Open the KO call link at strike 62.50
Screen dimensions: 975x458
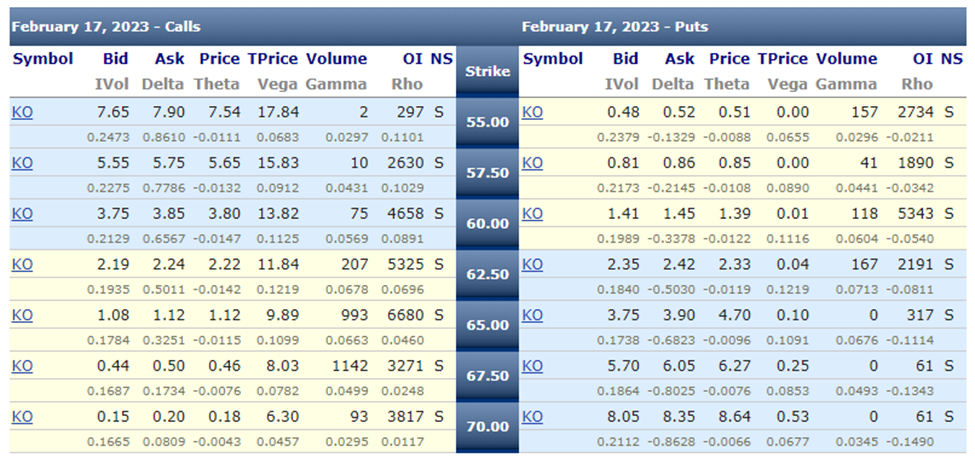pyautogui.click(x=22, y=265)
